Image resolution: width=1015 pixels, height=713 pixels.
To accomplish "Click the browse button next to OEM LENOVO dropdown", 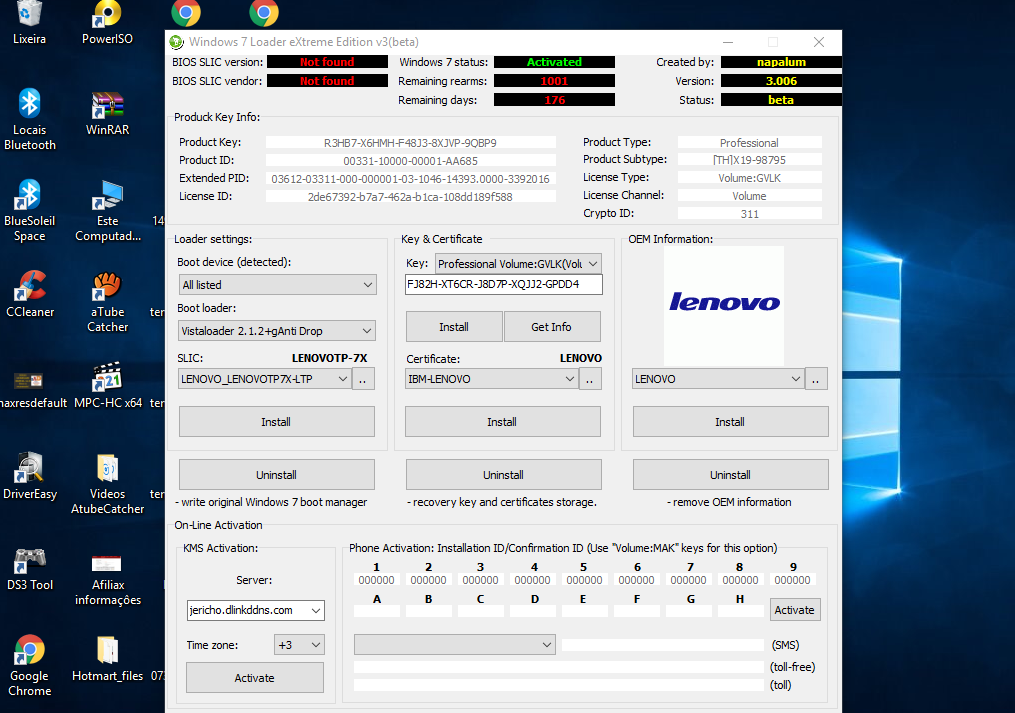I will [816, 379].
